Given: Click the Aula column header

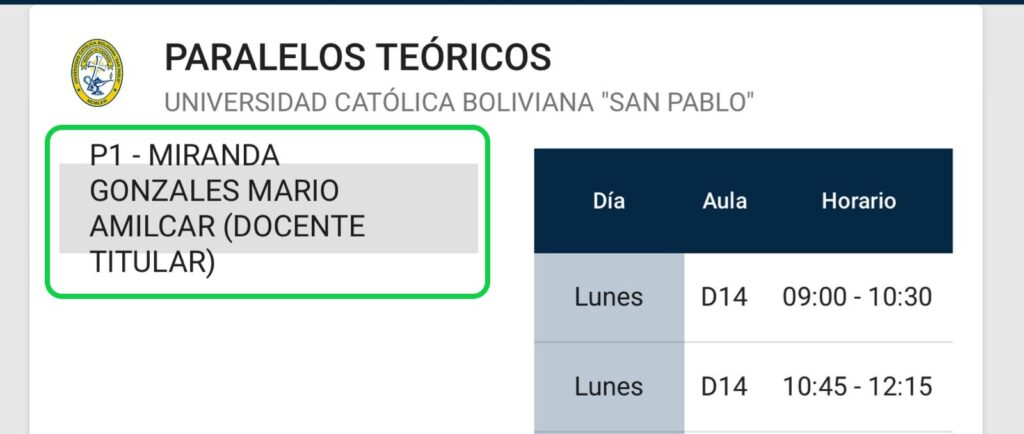Looking at the screenshot, I should tap(724, 201).
